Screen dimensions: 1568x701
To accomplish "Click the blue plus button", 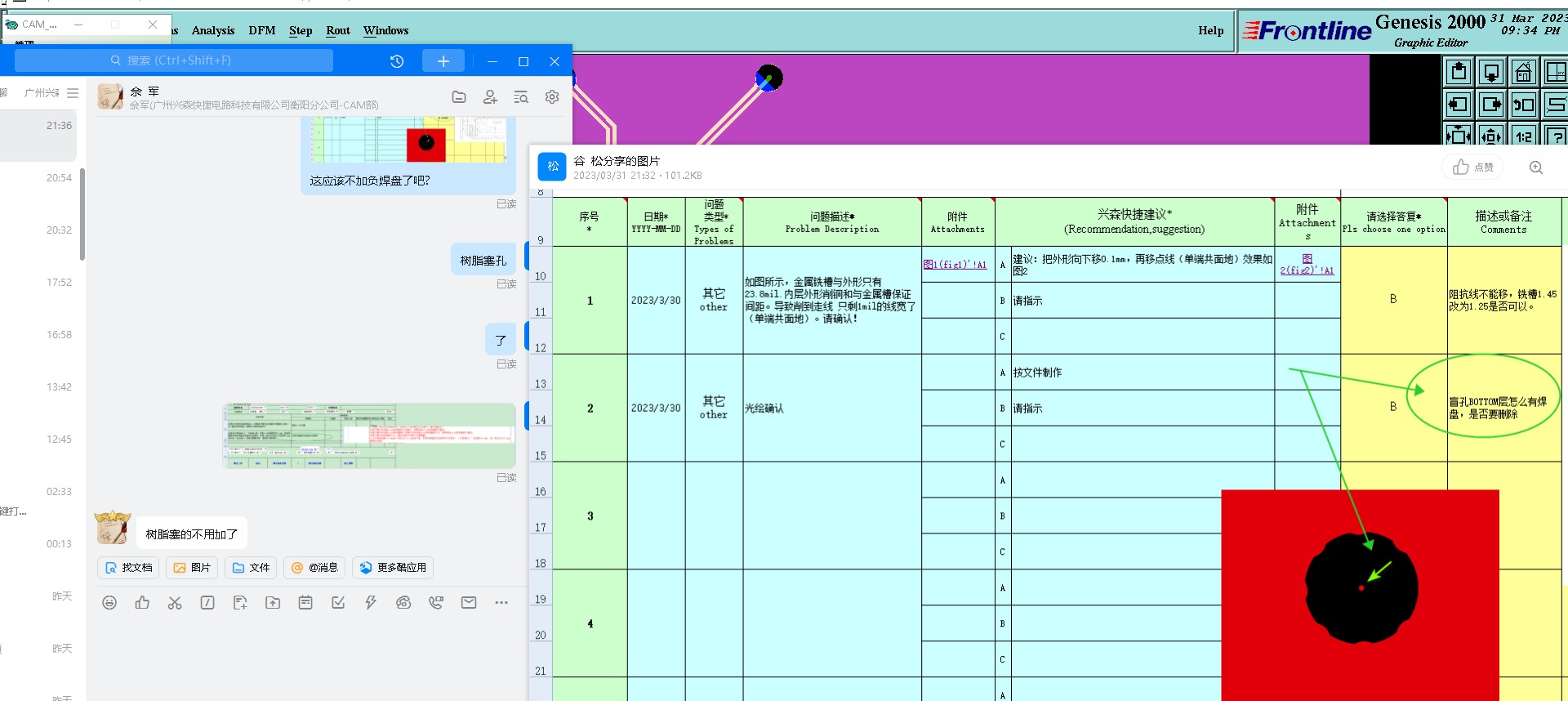I will (443, 60).
